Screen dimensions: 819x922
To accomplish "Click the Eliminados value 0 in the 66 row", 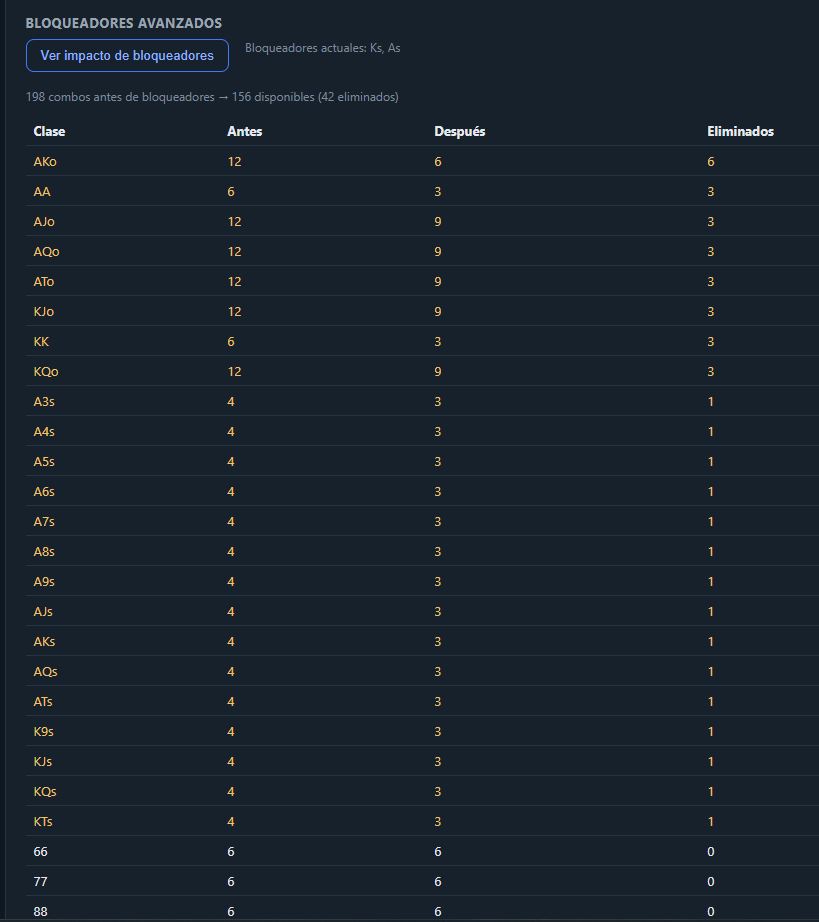I will pos(711,851).
